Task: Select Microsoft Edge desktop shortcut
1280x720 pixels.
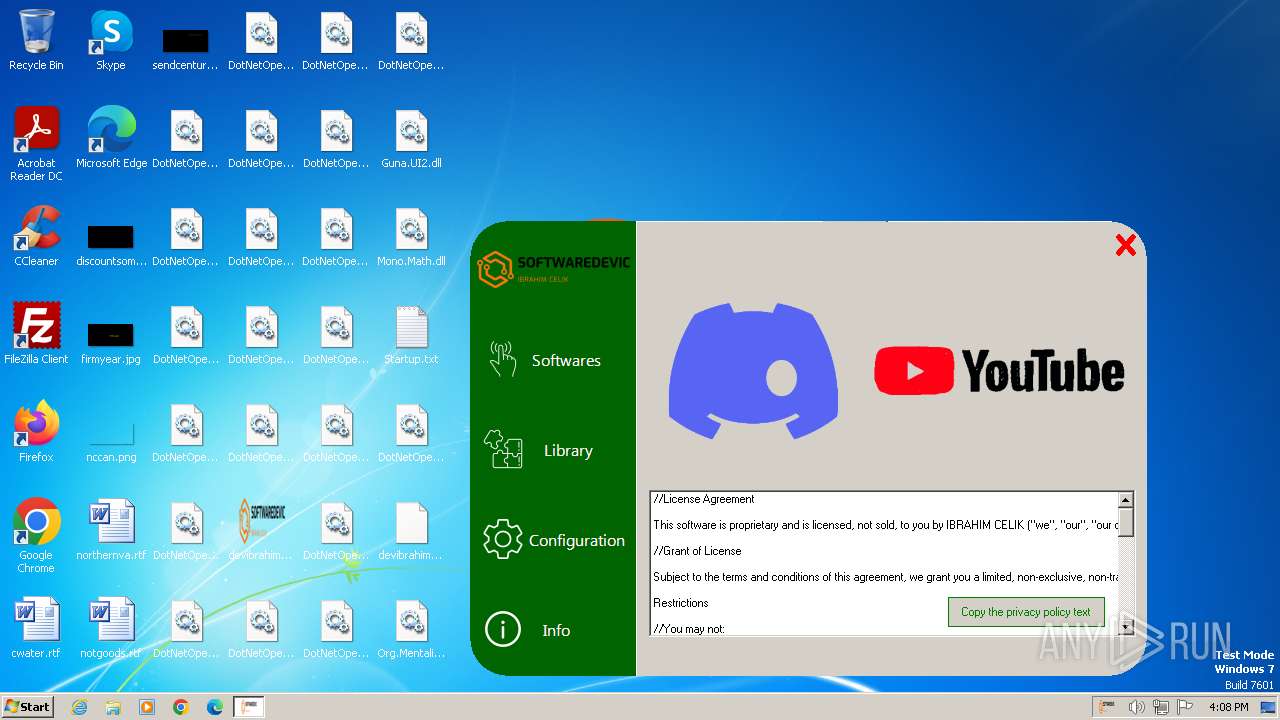Action: [111, 139]
